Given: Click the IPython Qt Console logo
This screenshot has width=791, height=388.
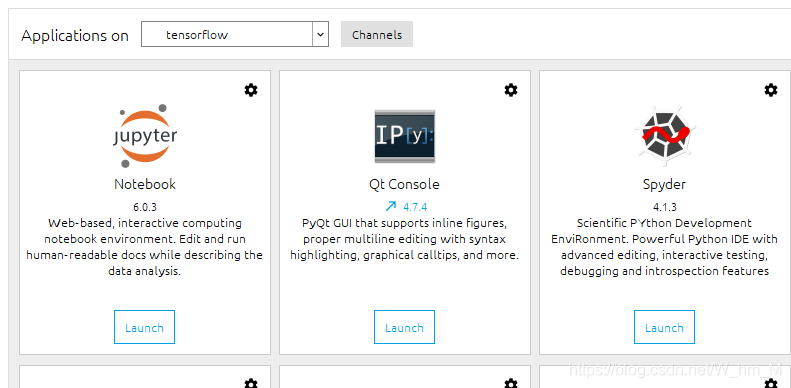Looking at the screenshot, I should click(x=405, y=136).
